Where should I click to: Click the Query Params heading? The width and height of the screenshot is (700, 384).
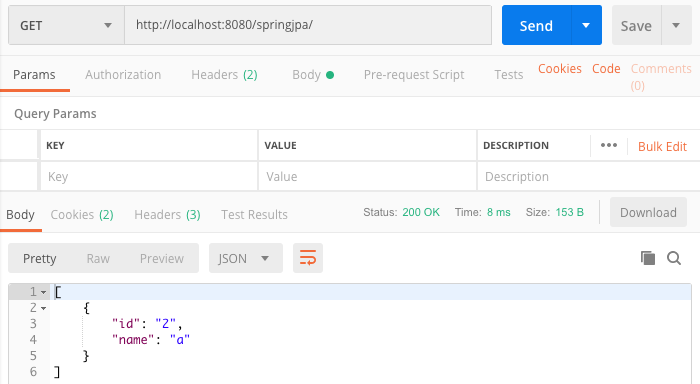55,114
